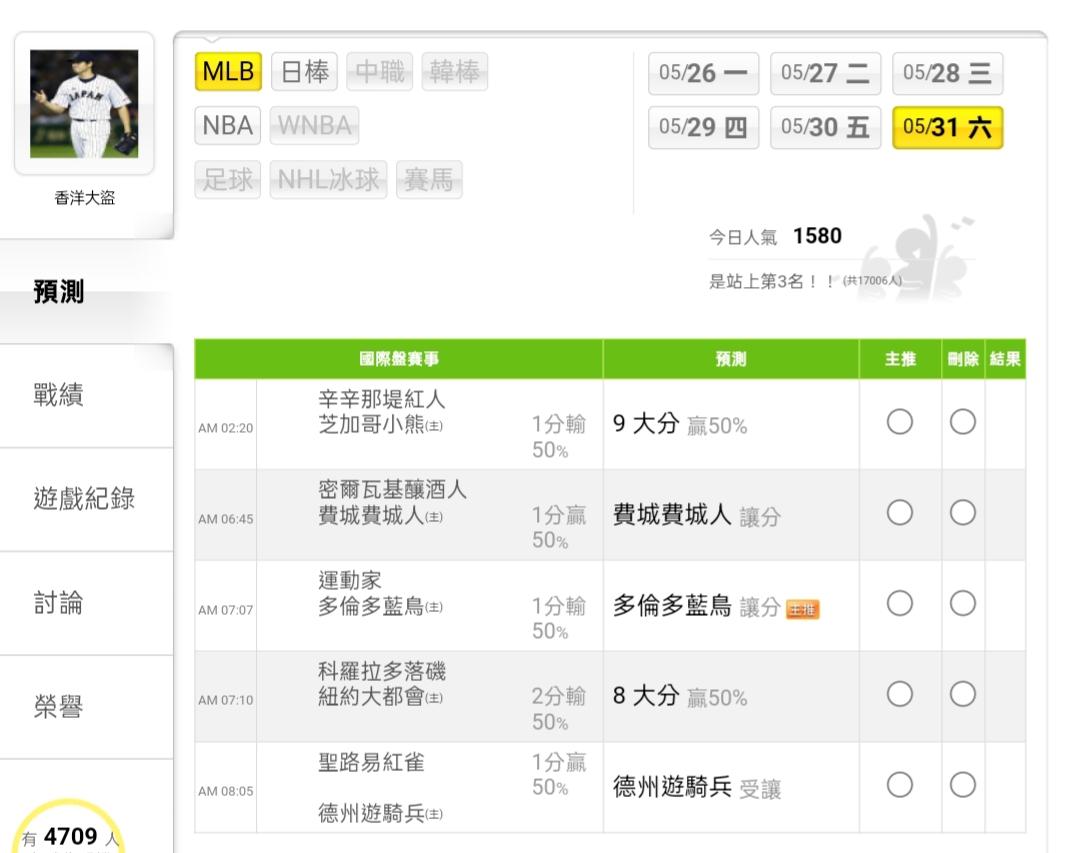Open the 討論 sidebar section
Image resolution: width=1080 pixels, height=853 pixels.
point(86,603)
